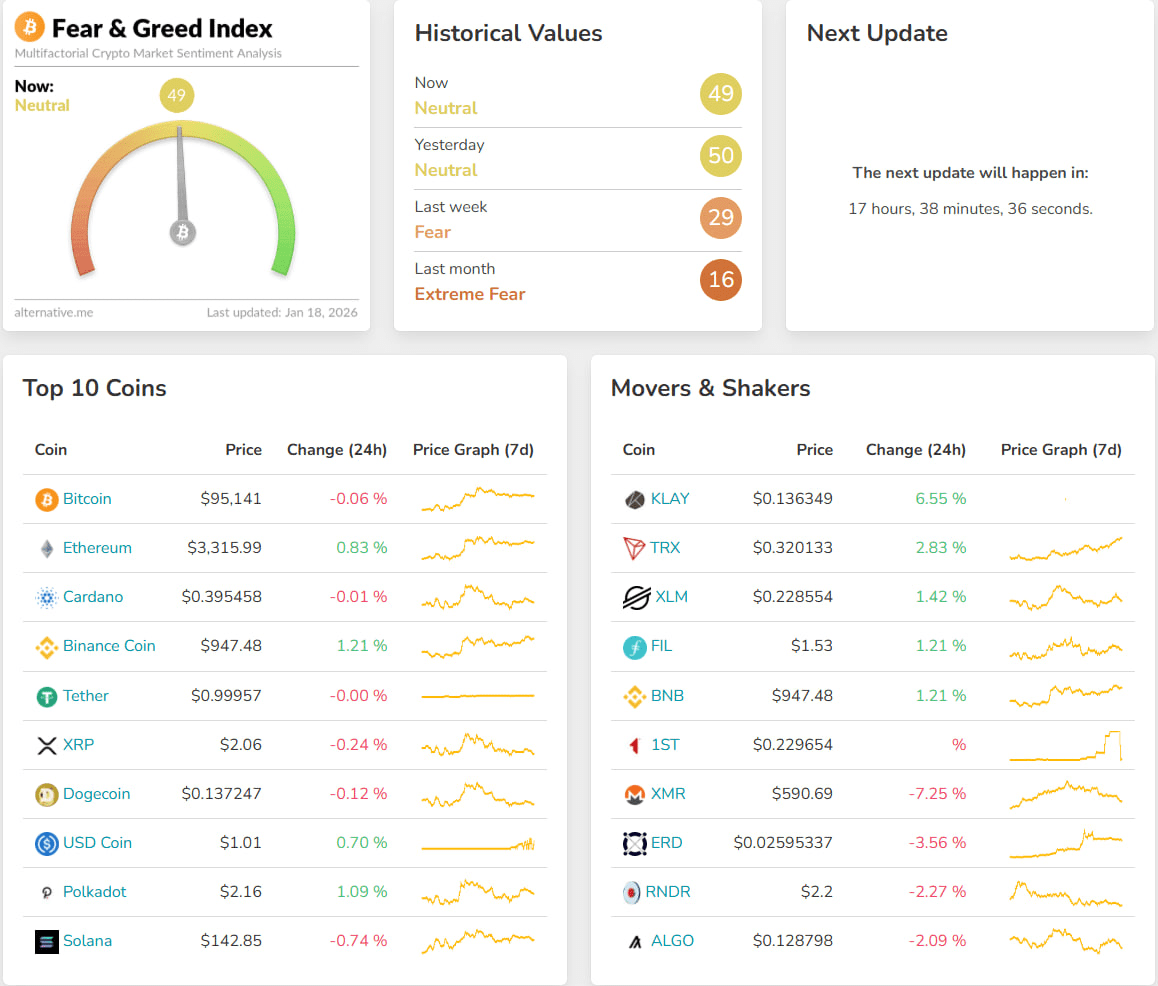Screen dimensions: 1158x986
Task: Click the FIL Filecoin icon
Action: coord(634,647)
